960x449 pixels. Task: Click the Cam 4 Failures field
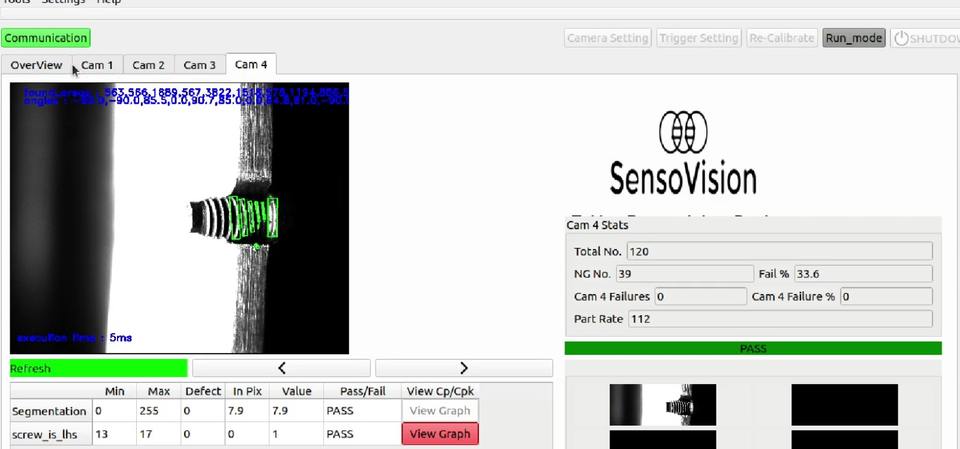(700, 296)
